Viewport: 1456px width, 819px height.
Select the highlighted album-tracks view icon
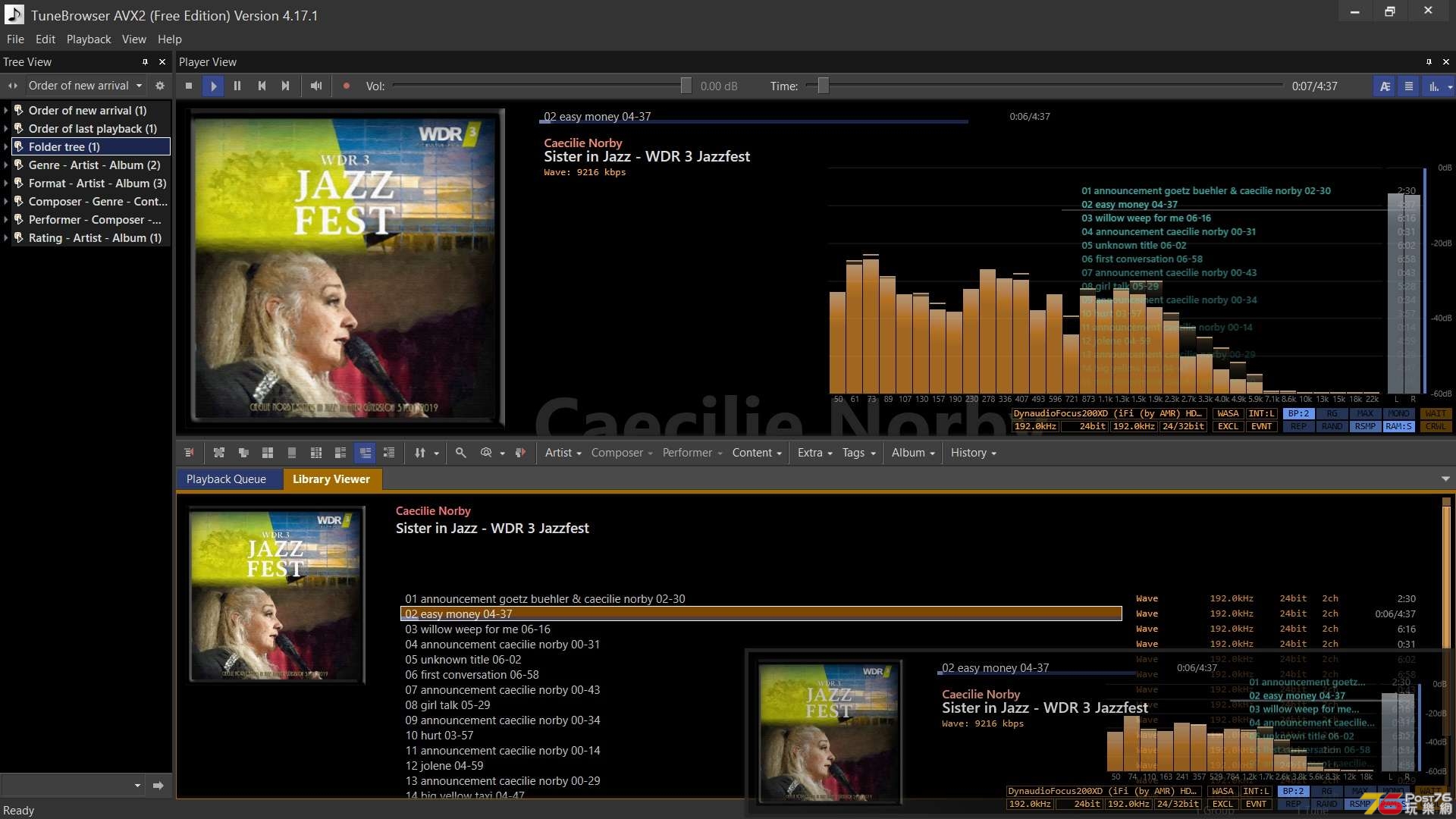point(365,453)
